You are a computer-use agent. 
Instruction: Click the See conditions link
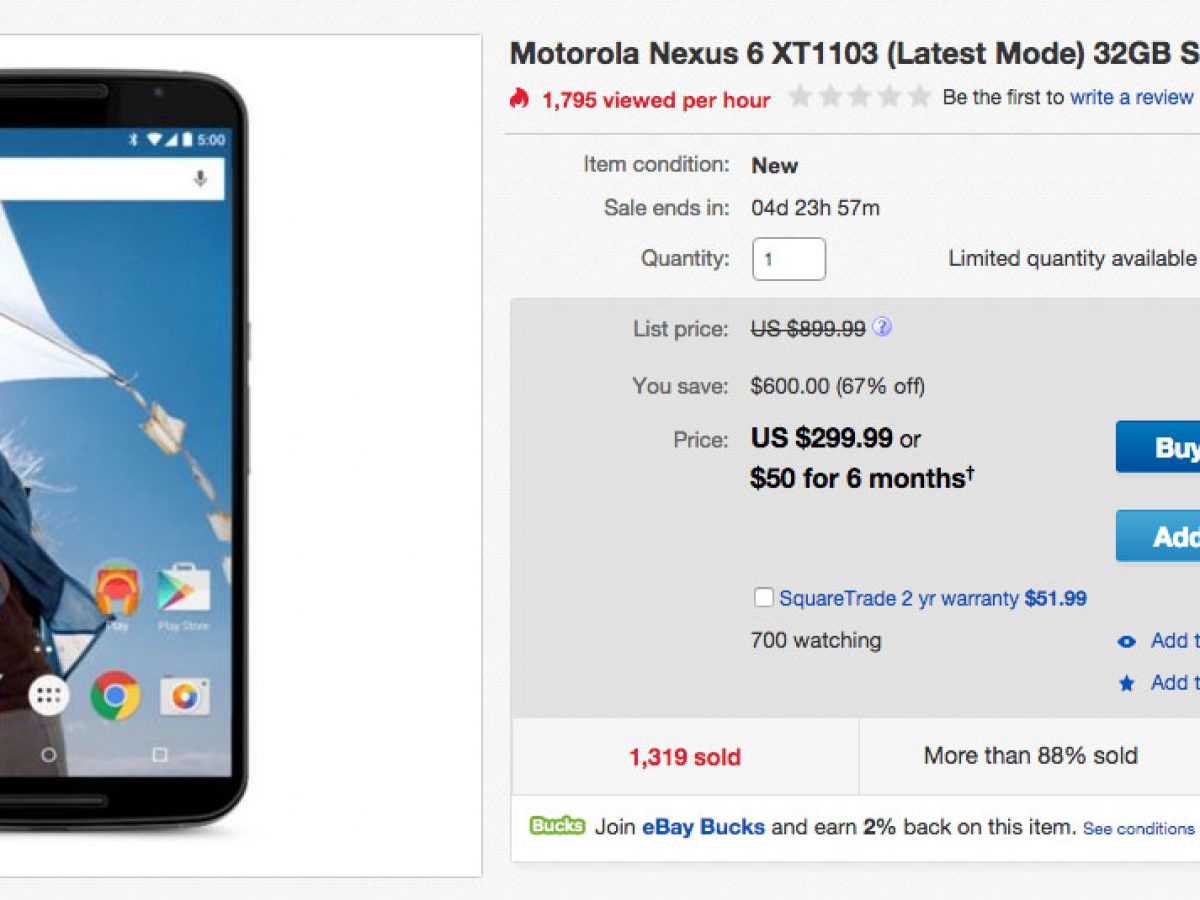[1138, 829]
